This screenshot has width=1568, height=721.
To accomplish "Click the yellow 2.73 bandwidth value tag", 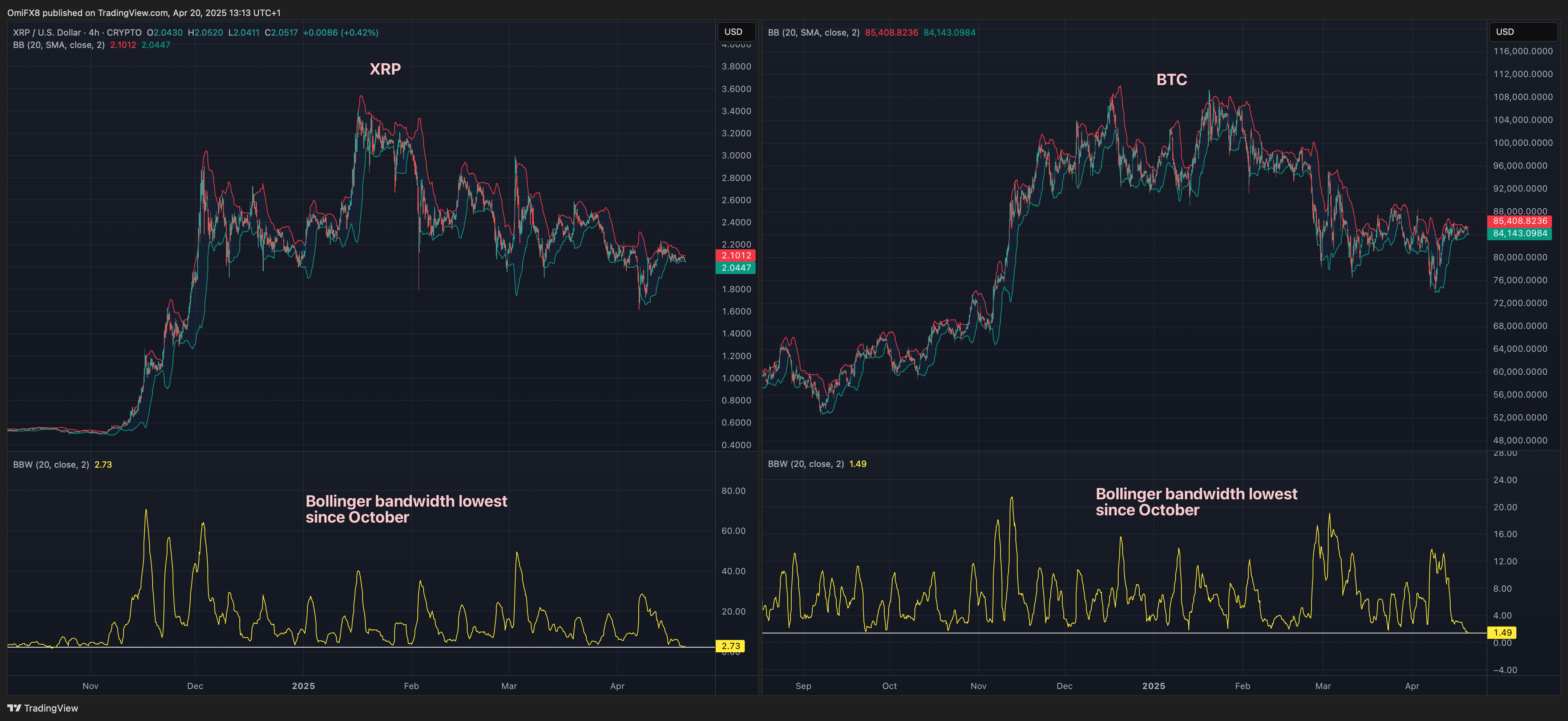I will (731, 646).
